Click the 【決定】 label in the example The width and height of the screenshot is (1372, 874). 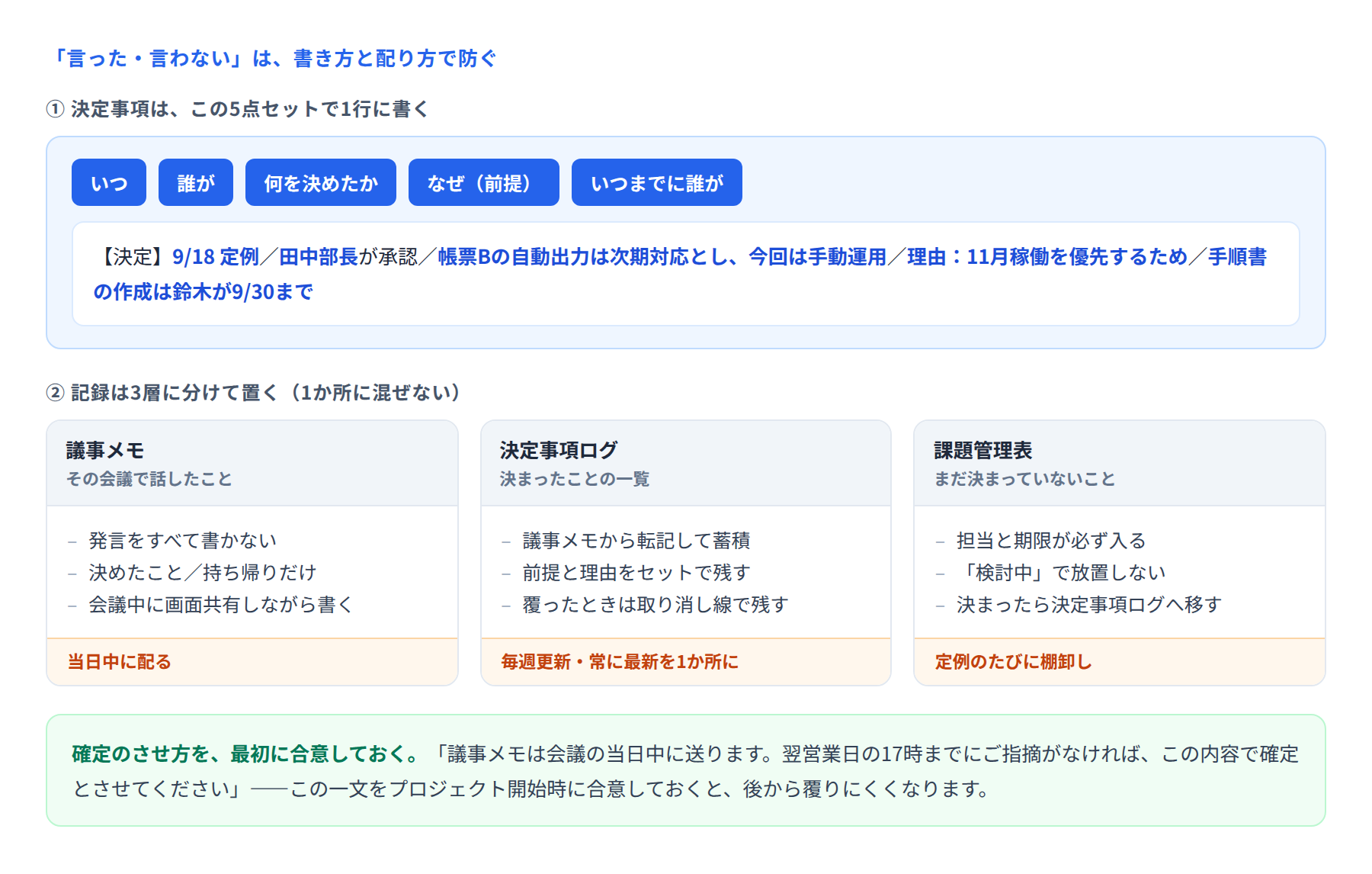pos(133,257)
